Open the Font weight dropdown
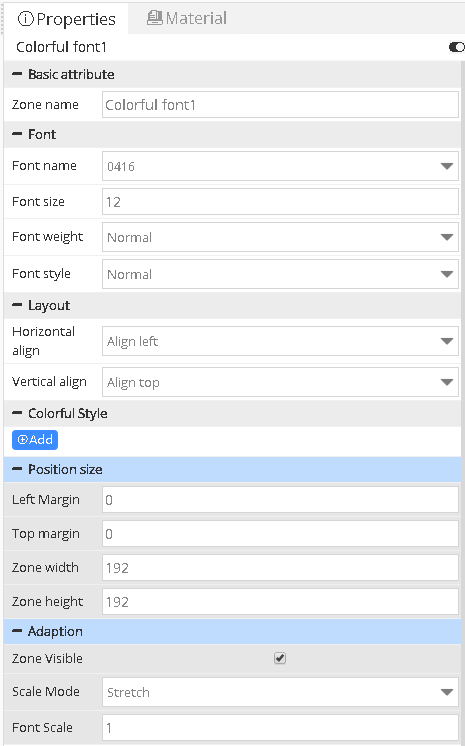 pyautogui.click(x=280, y=237)
